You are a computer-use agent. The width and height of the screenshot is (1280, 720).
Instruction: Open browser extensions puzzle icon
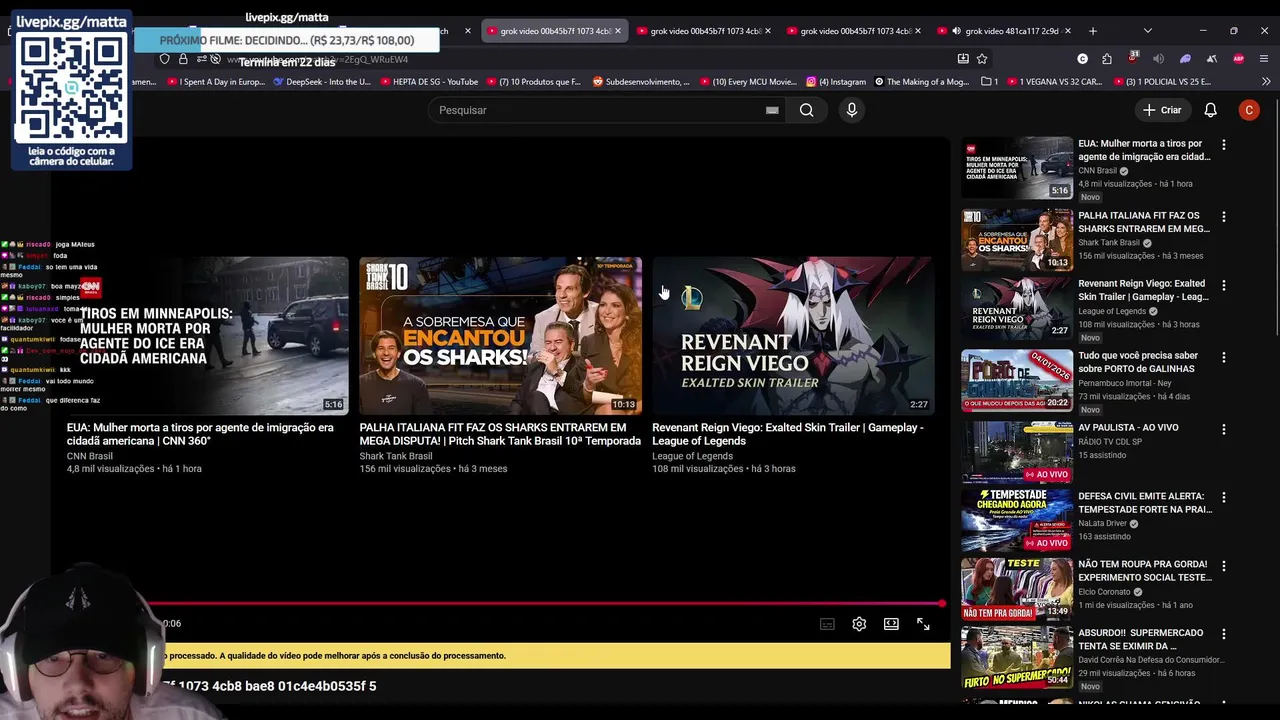pos(1107,59)
